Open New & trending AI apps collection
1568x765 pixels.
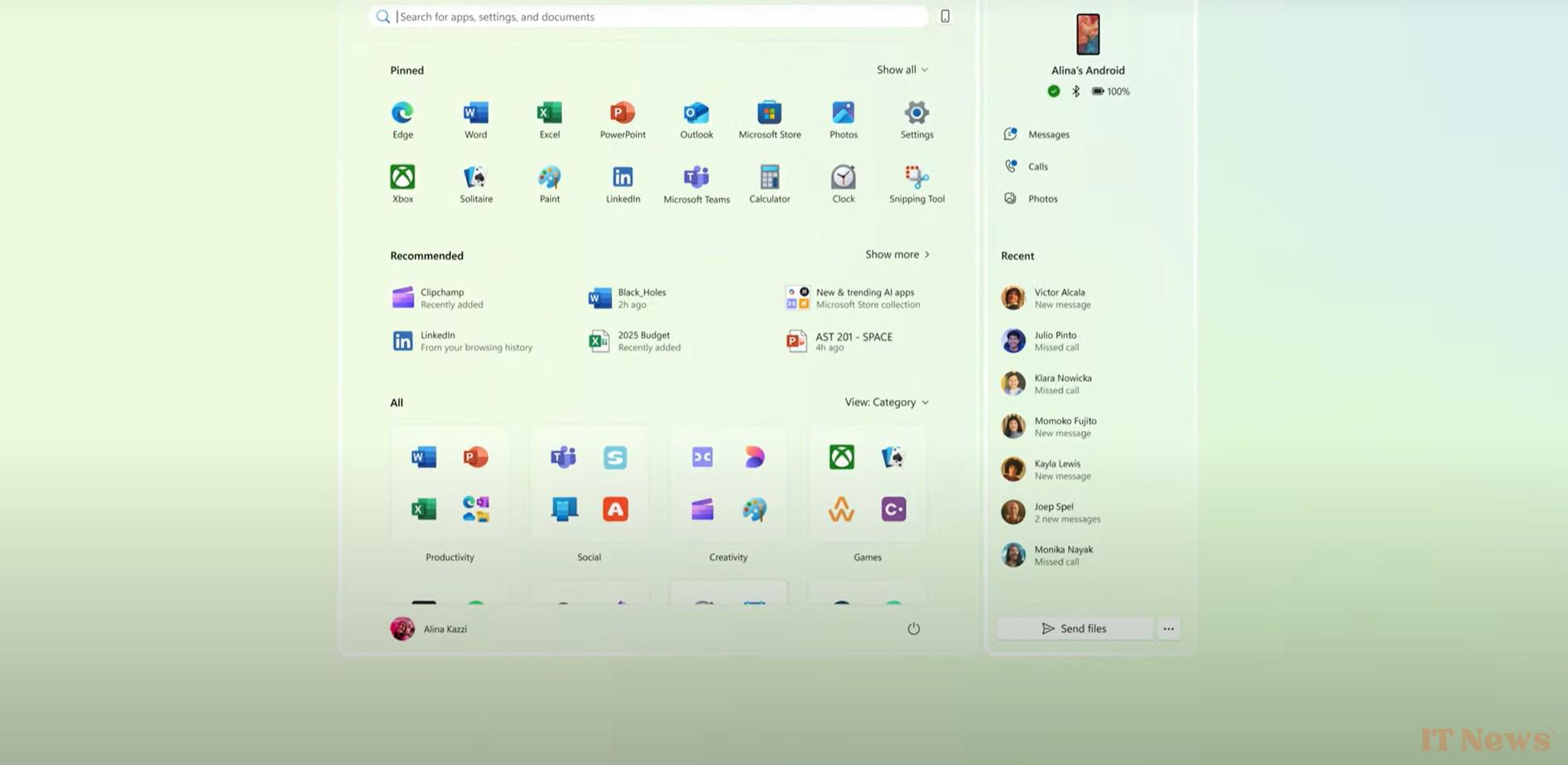(x=853, y=298)
